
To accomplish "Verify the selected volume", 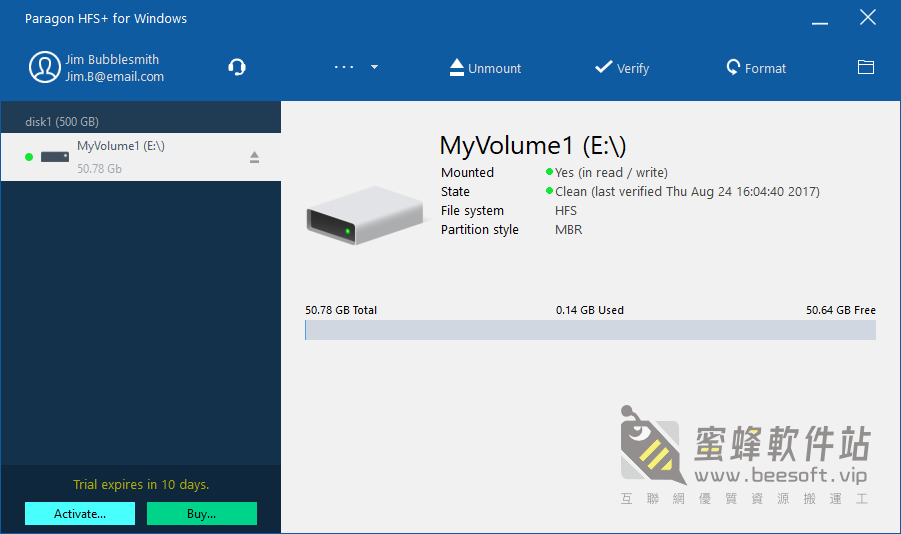I will (622, 68).
